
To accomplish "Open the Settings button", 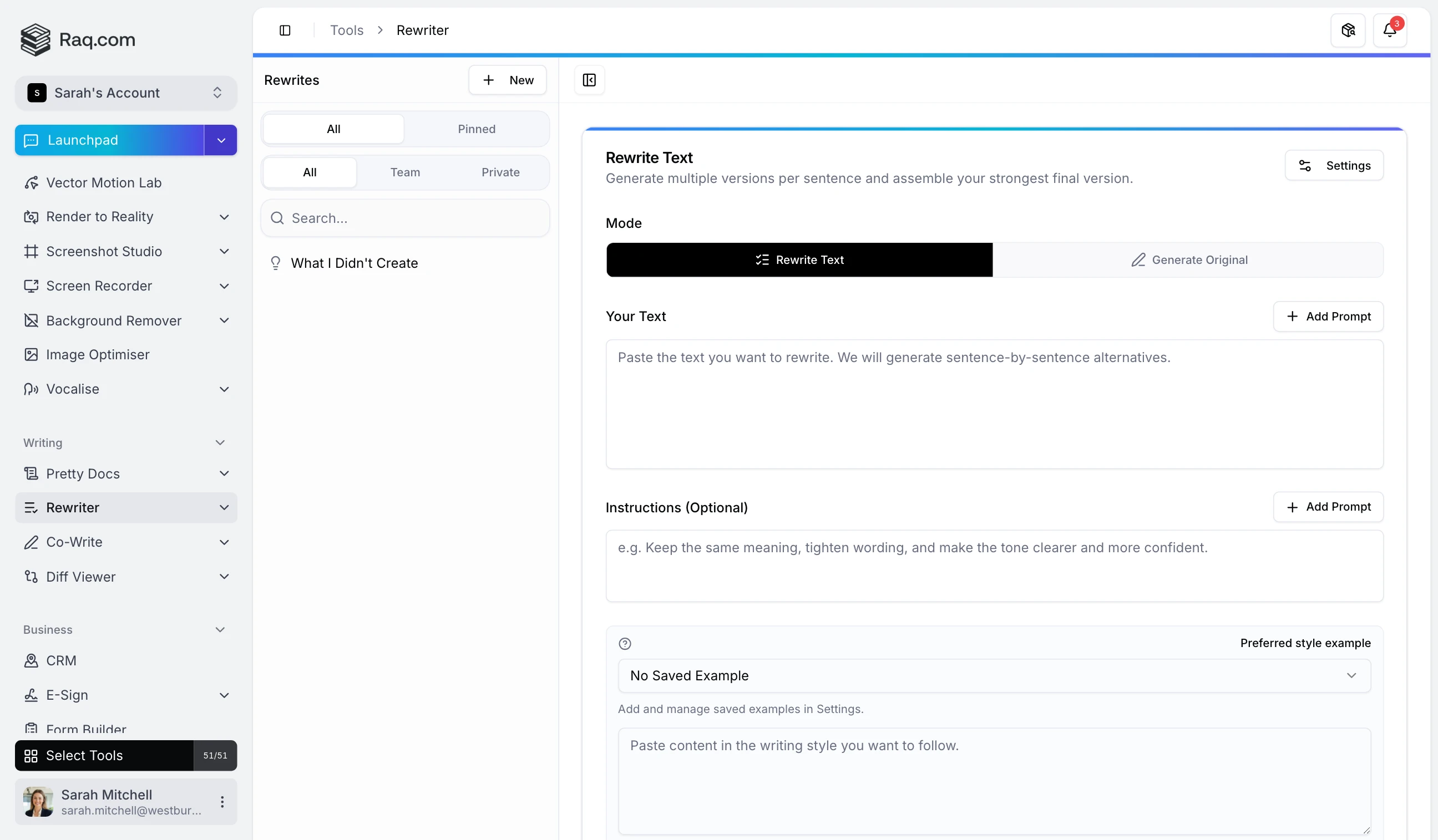I will point(1333,165).
